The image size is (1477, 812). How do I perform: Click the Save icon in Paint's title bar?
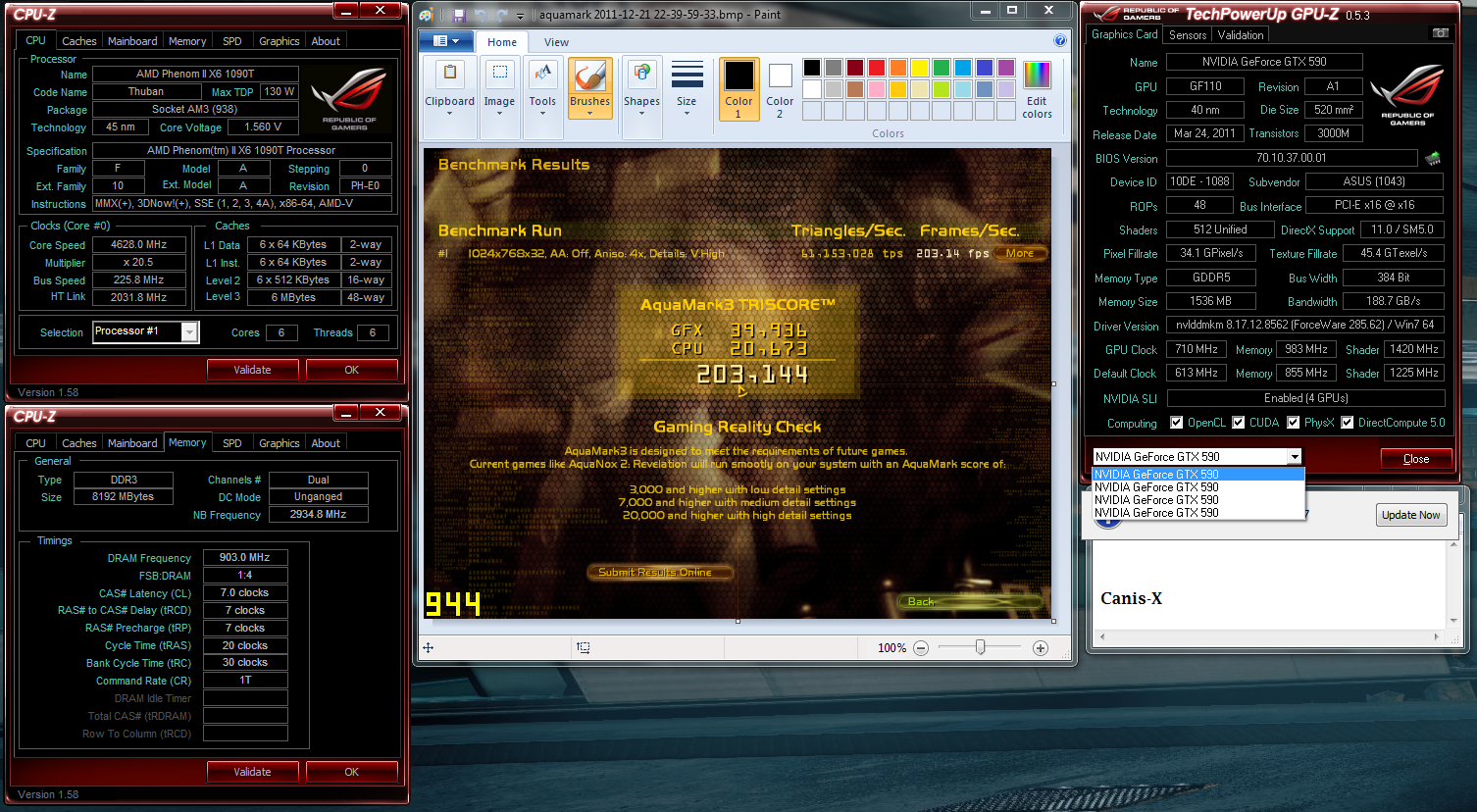pos(459,15)
